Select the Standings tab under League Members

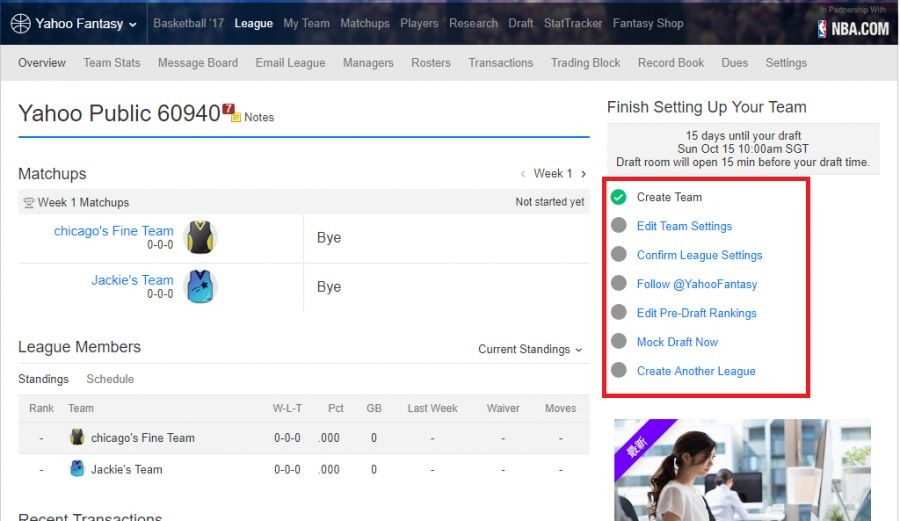[x=43, y=379]
